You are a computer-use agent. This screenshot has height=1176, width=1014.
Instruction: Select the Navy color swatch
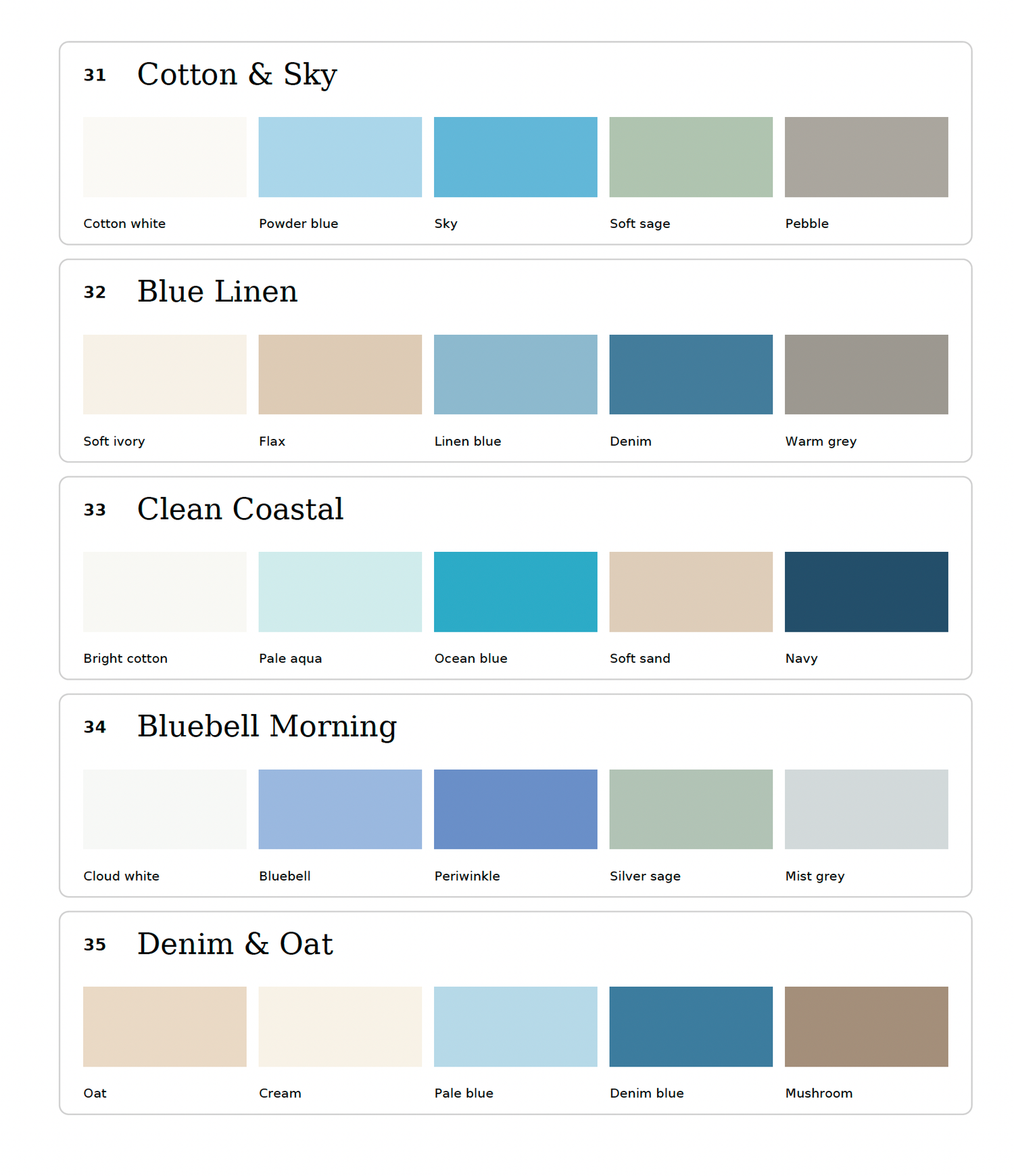pos(867,592)
